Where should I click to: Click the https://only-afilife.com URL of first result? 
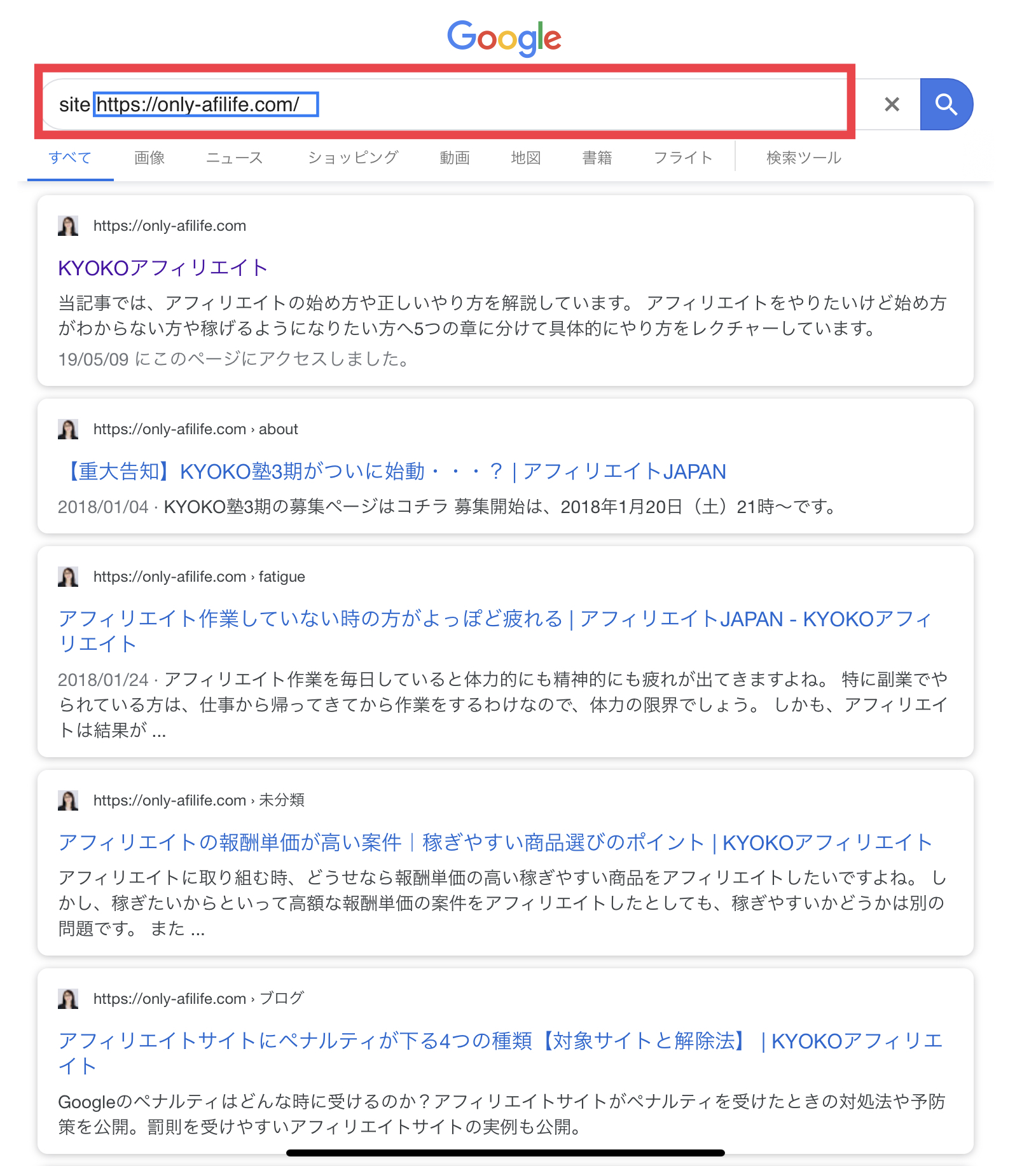click(170, 226)
